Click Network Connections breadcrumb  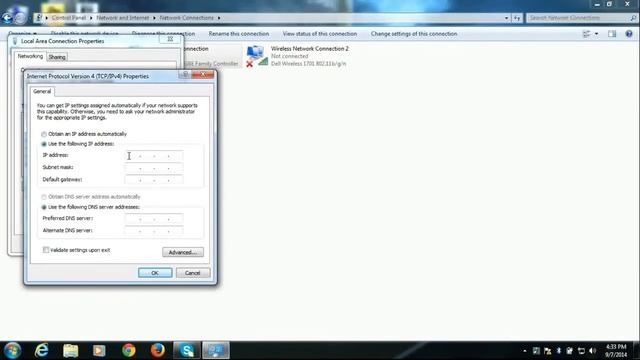click(187, 18)
